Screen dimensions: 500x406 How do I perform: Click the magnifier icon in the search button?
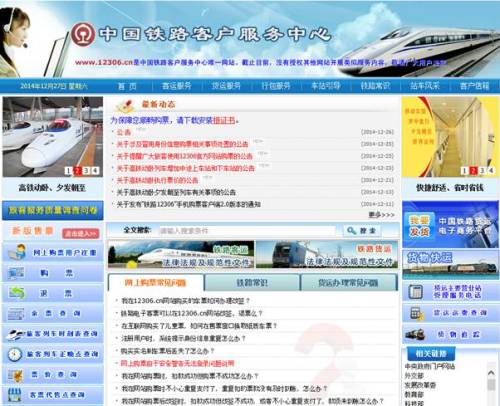(352, 230)
